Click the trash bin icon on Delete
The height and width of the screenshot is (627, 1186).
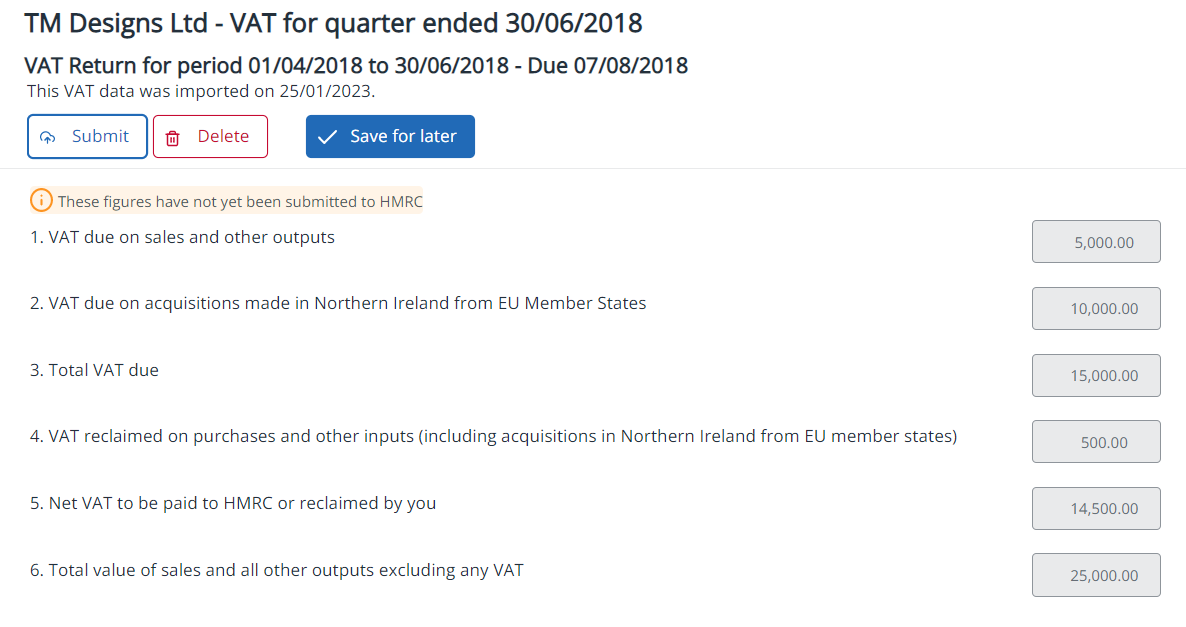[172, 137]
